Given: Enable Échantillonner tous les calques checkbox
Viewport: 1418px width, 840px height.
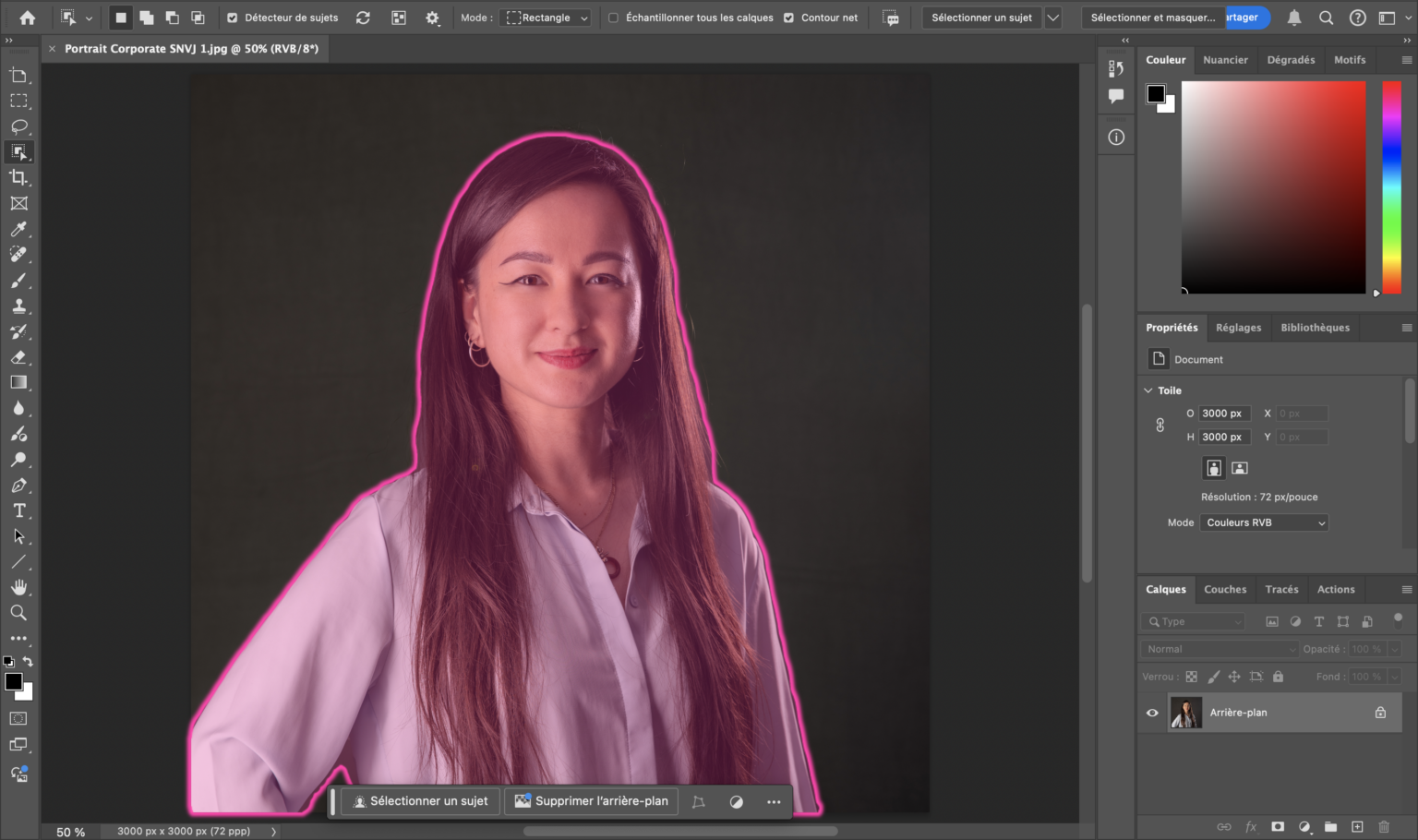Looking at the screenshot, I should (613, 18).
